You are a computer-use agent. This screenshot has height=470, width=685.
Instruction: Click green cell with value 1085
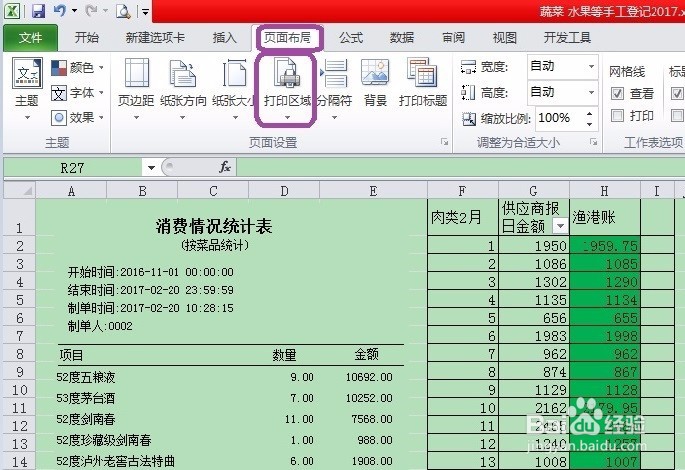[605, 264]
